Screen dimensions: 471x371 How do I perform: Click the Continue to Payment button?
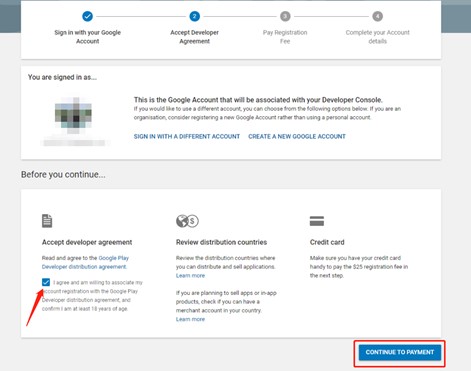[x=400, y=352]
